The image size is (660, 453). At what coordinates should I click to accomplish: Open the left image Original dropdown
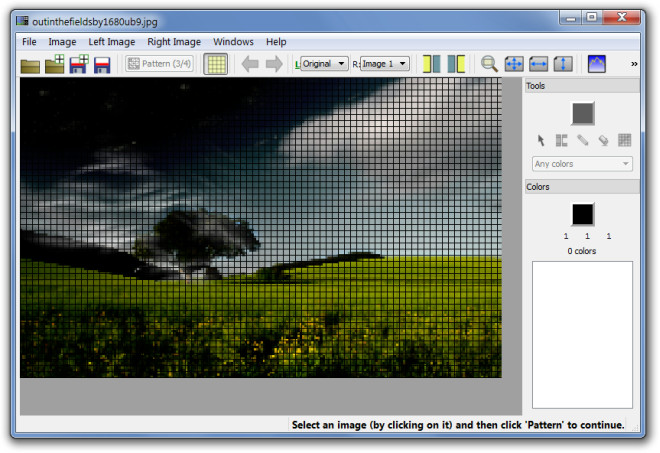pyautogui.click(x=324, y=64)
